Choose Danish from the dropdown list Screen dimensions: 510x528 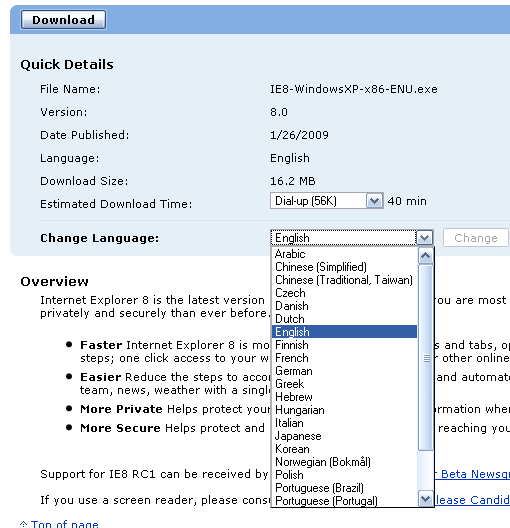[344, 306]
